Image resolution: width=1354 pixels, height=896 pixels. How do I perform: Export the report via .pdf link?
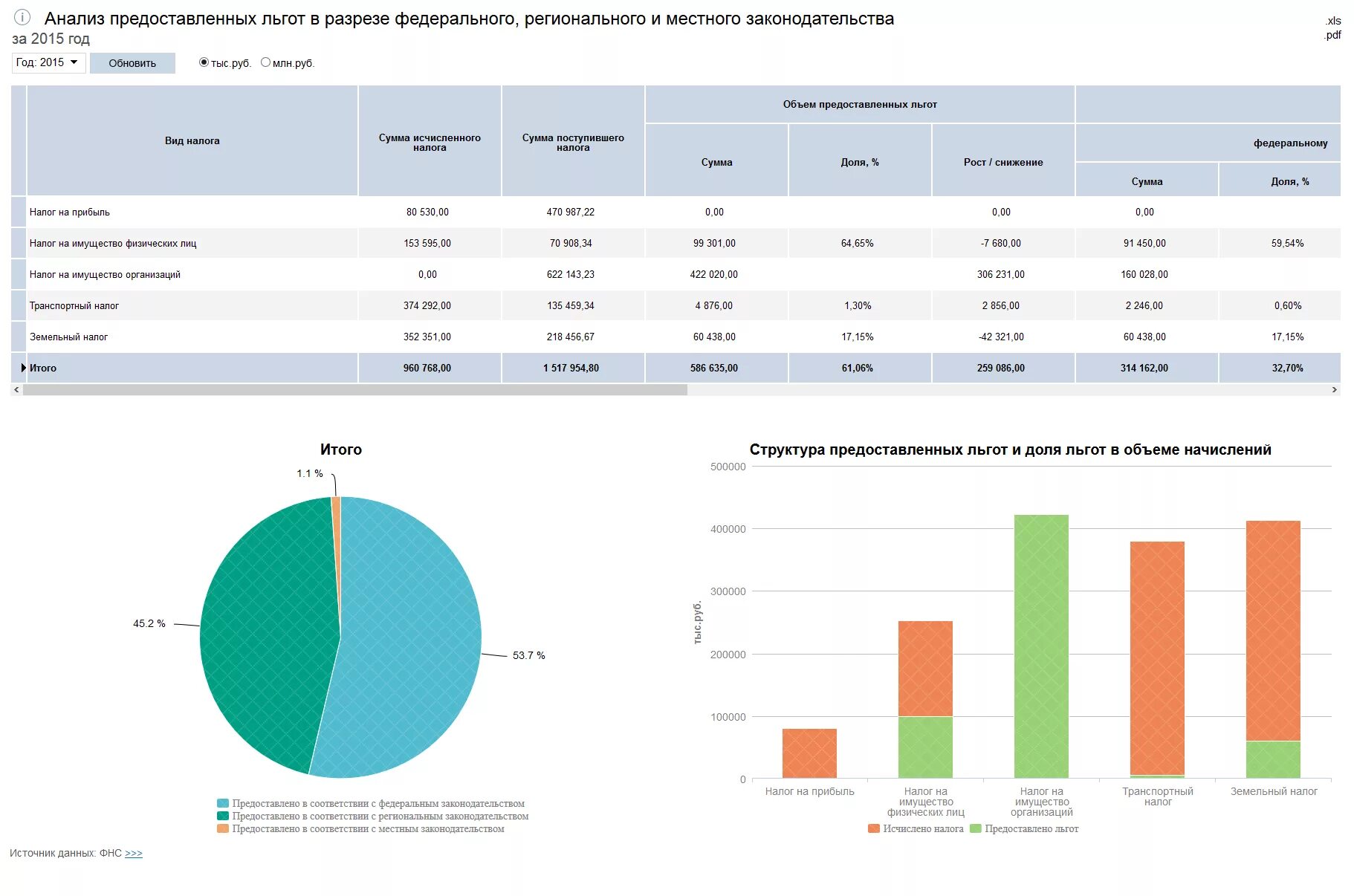coord(1332,35)
